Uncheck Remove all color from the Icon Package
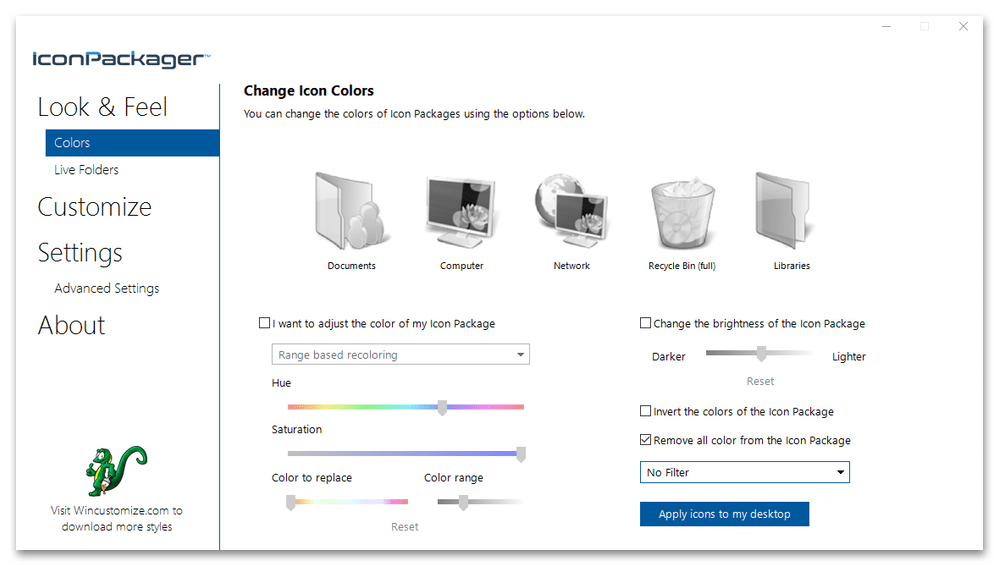The width and height of the screenshot is (999, 566). click(646, 440)
